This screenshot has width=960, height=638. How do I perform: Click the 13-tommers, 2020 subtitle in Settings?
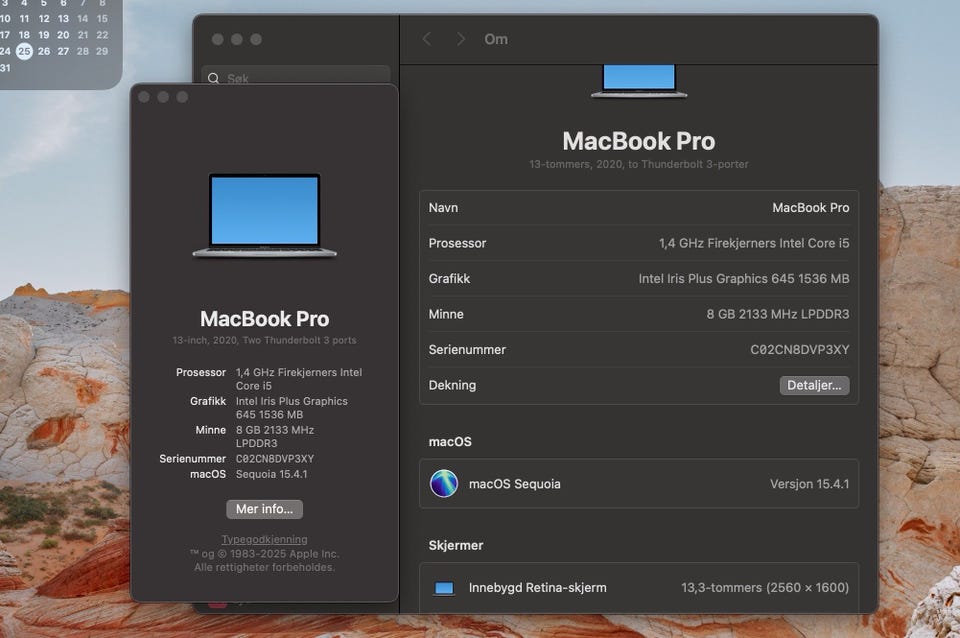(x=639, y=164)
